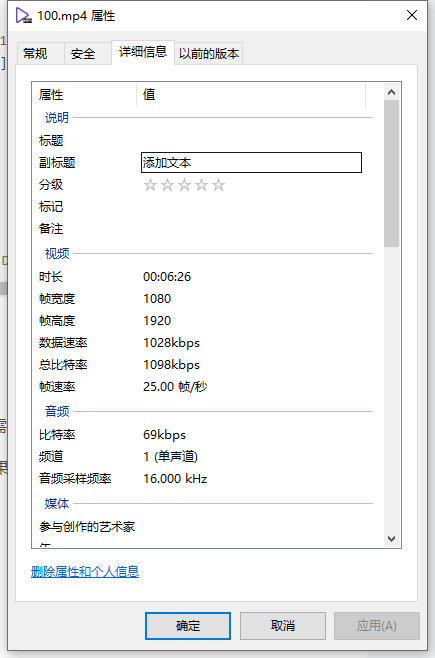
Task: Click the 时长 value 00:06:26
Action: coord(167,277)
